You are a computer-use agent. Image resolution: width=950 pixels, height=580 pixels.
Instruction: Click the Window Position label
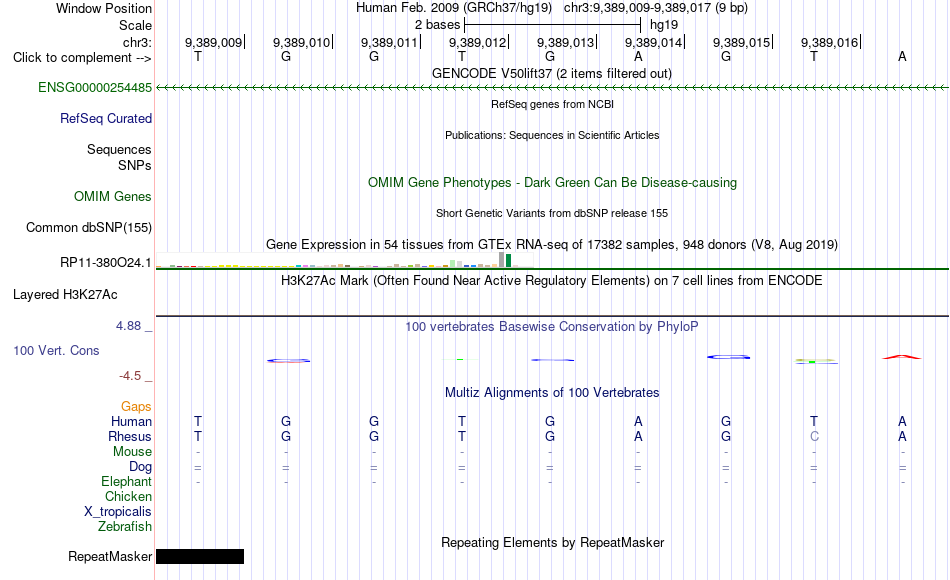click(x=104, y=8)
